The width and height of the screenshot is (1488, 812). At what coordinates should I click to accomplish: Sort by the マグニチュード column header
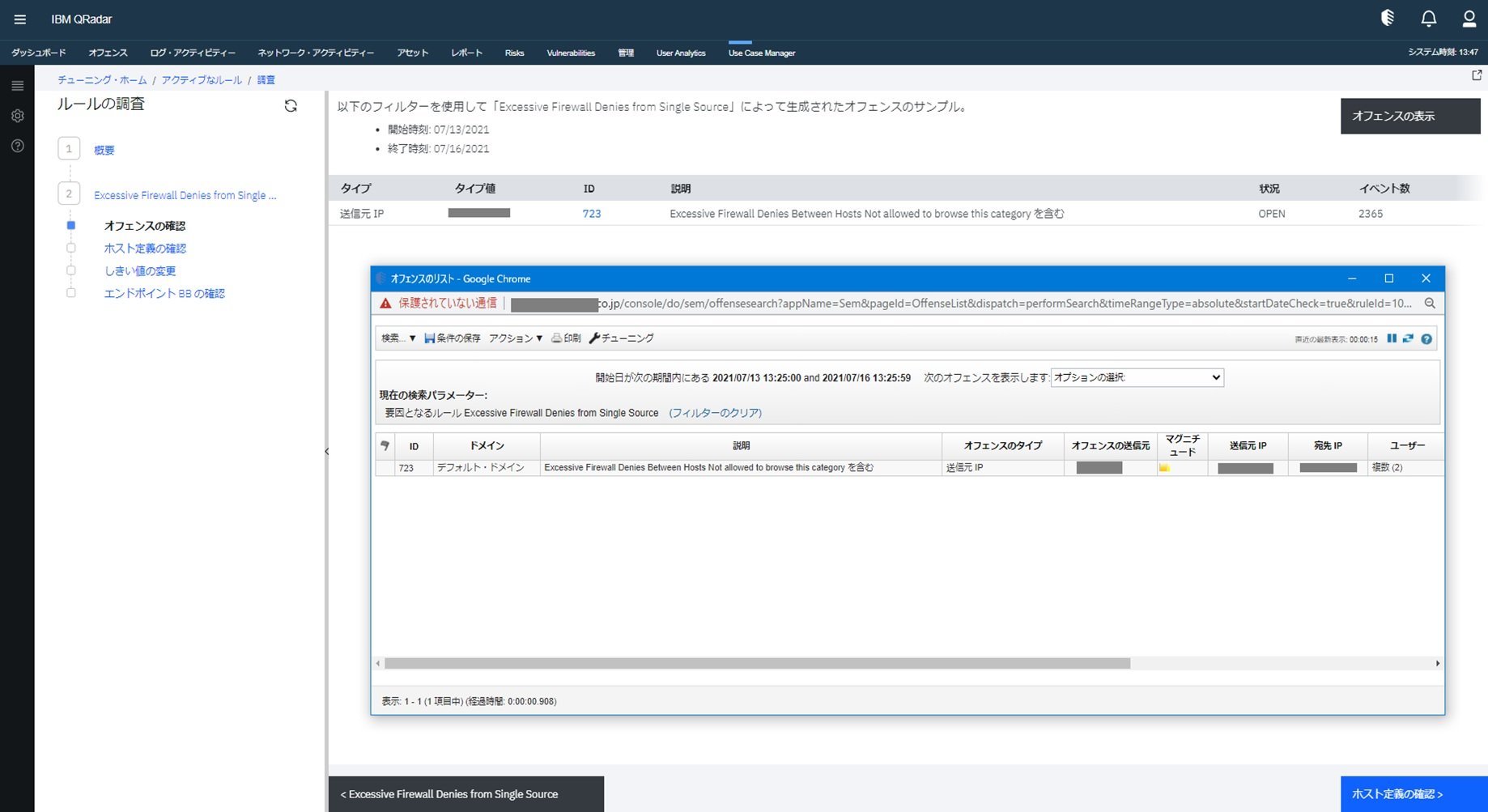1182,446
